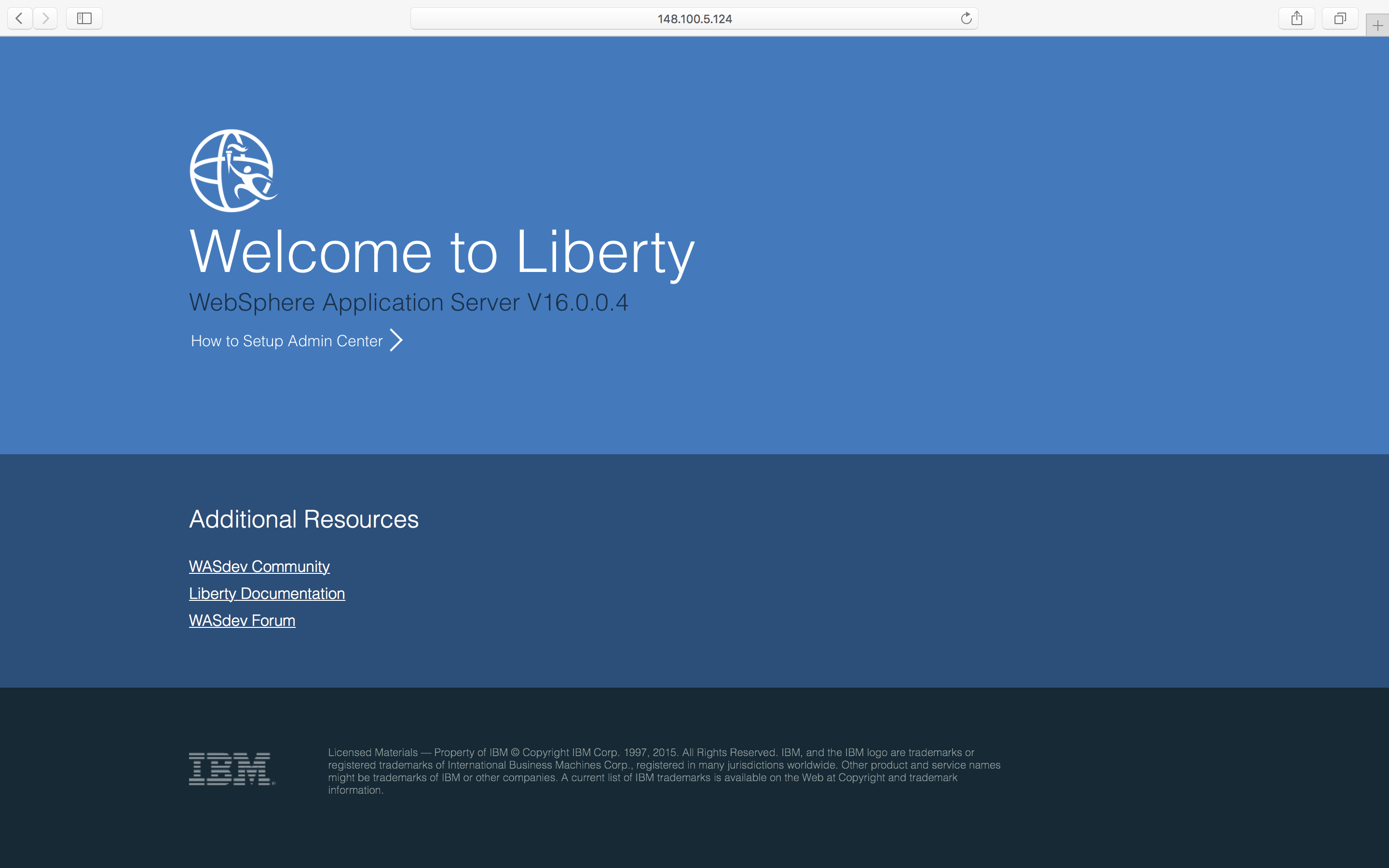Reload the page using the refresh icon
Image resolution: width=1389 pixels, height=868 pixels.
(x=966, y=18)
